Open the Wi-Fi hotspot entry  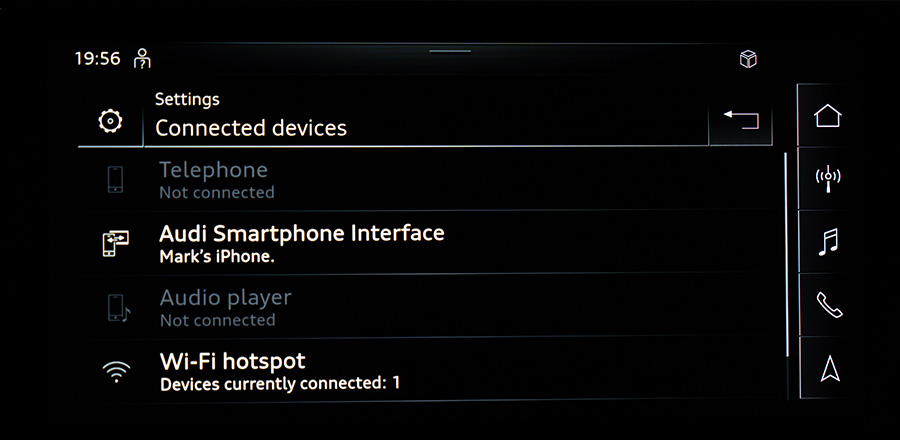pos(280,370)
